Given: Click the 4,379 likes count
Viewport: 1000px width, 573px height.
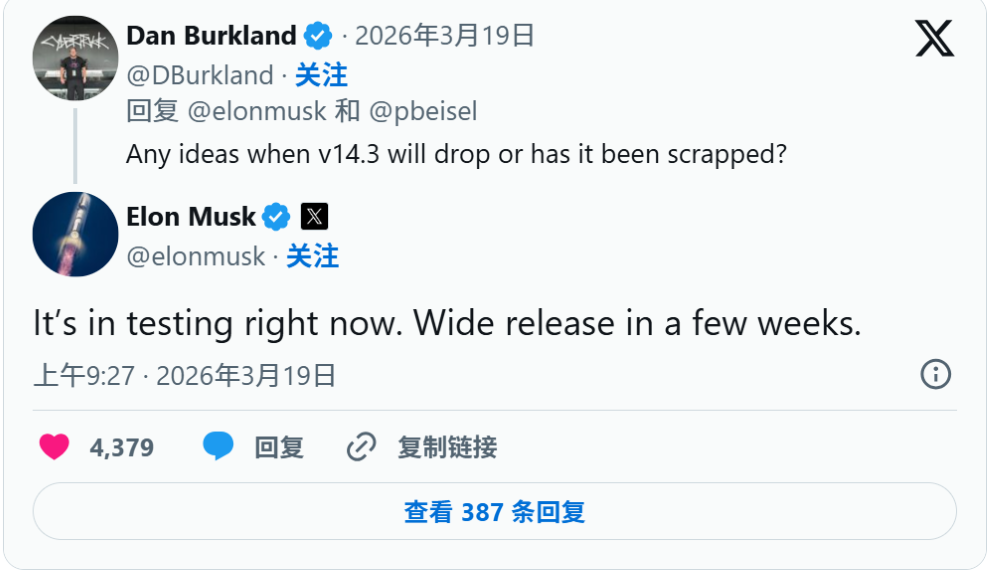Looking at the screenshot, I should 122,447.
